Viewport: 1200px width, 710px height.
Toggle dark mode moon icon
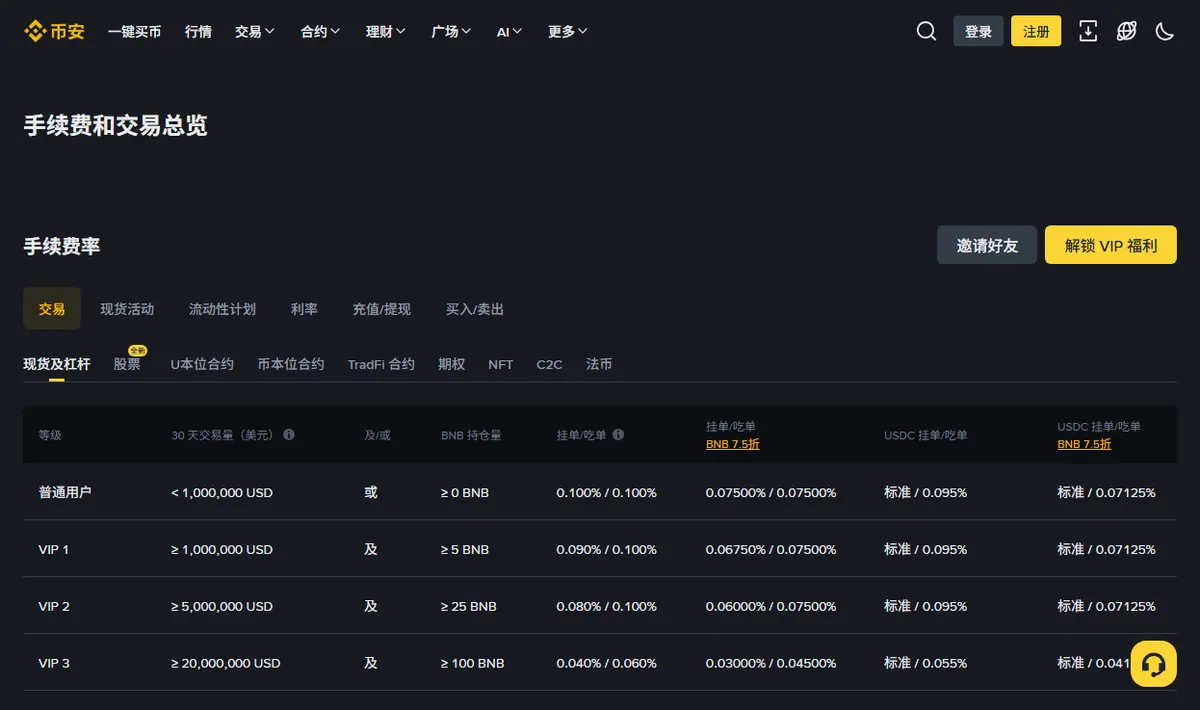click(1164, 31)
